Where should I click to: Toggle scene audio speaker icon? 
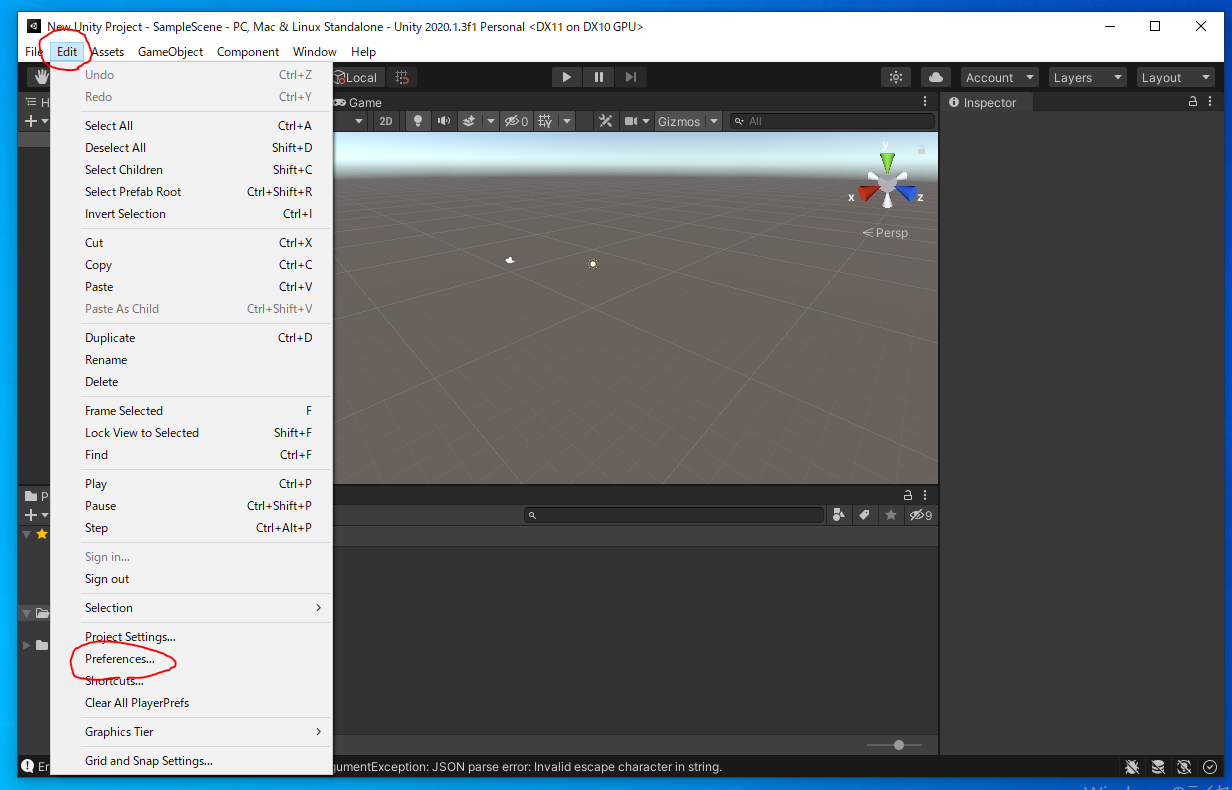coord(444,121)
